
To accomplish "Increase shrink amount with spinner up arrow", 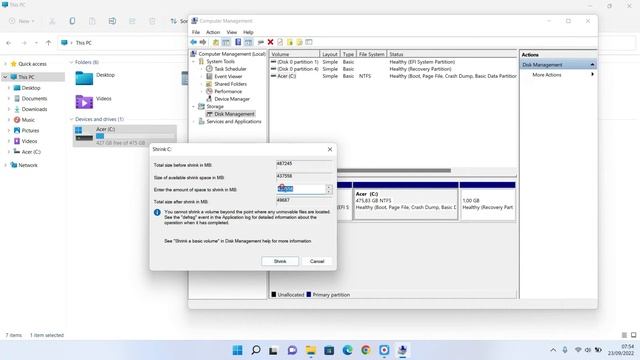I will click(x=329, y=187).
